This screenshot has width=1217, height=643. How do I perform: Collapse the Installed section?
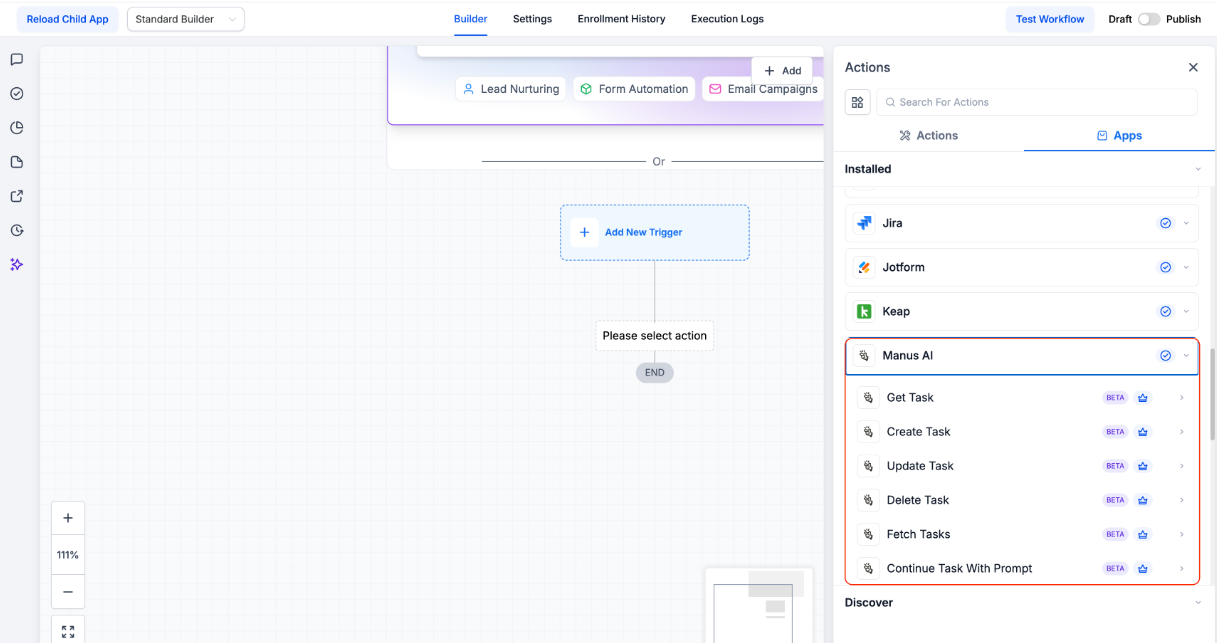[x=1198, y=169]
